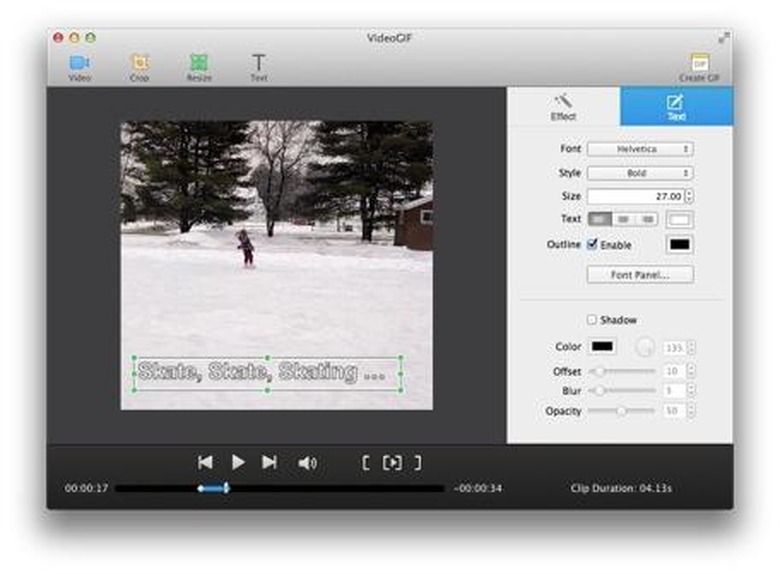Screen dimensions: 780x574
Task: Click the Opacity slider
Action: click(622, 411)
